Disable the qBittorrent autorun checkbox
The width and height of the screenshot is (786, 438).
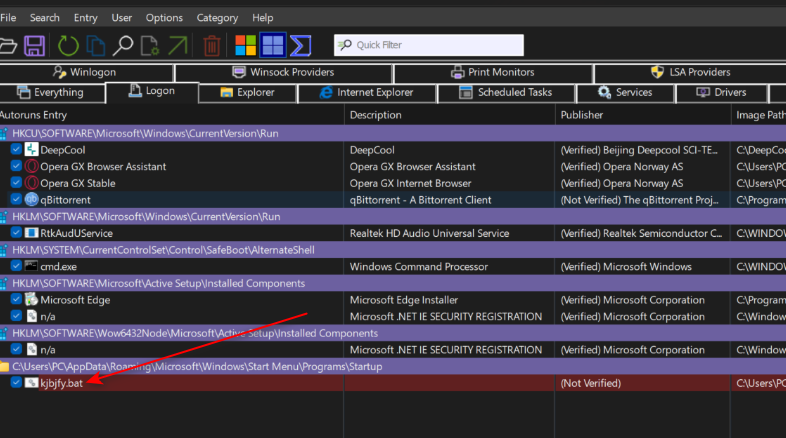point(16,199)
